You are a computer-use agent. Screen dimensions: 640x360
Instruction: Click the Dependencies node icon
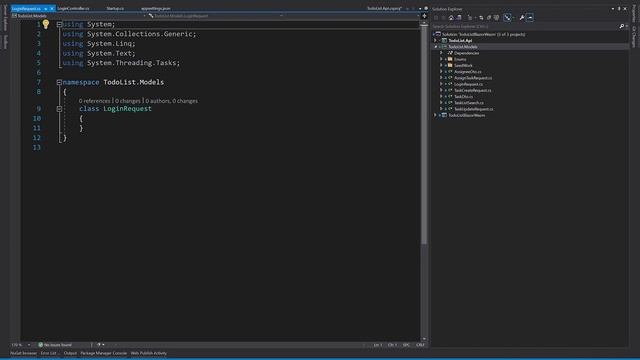tap(450, 53)
